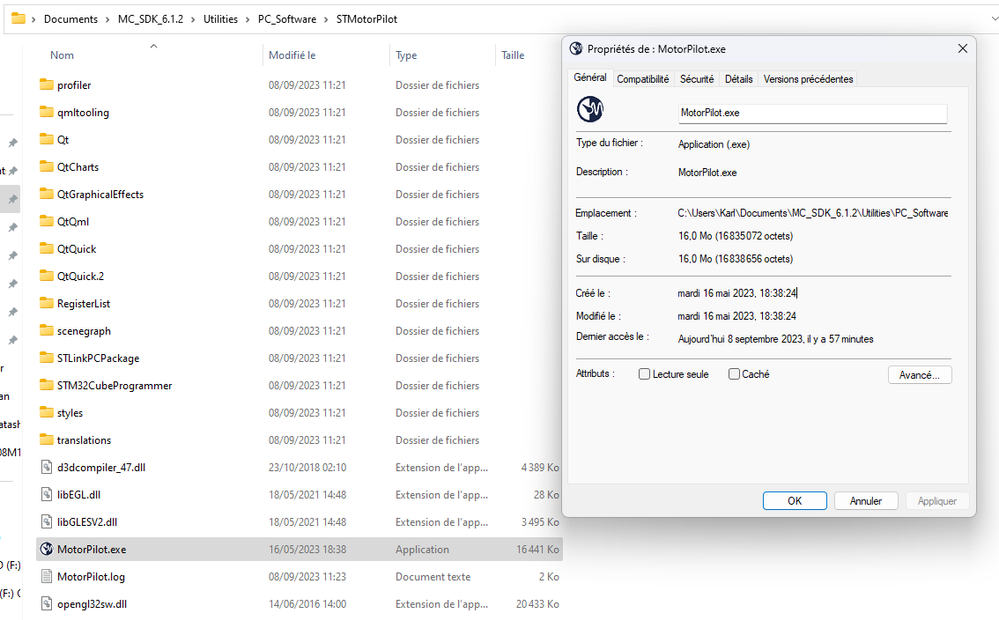Go to Documents in the breadcrumb
This screenshot has height=620, width=999.
point(71,19)
